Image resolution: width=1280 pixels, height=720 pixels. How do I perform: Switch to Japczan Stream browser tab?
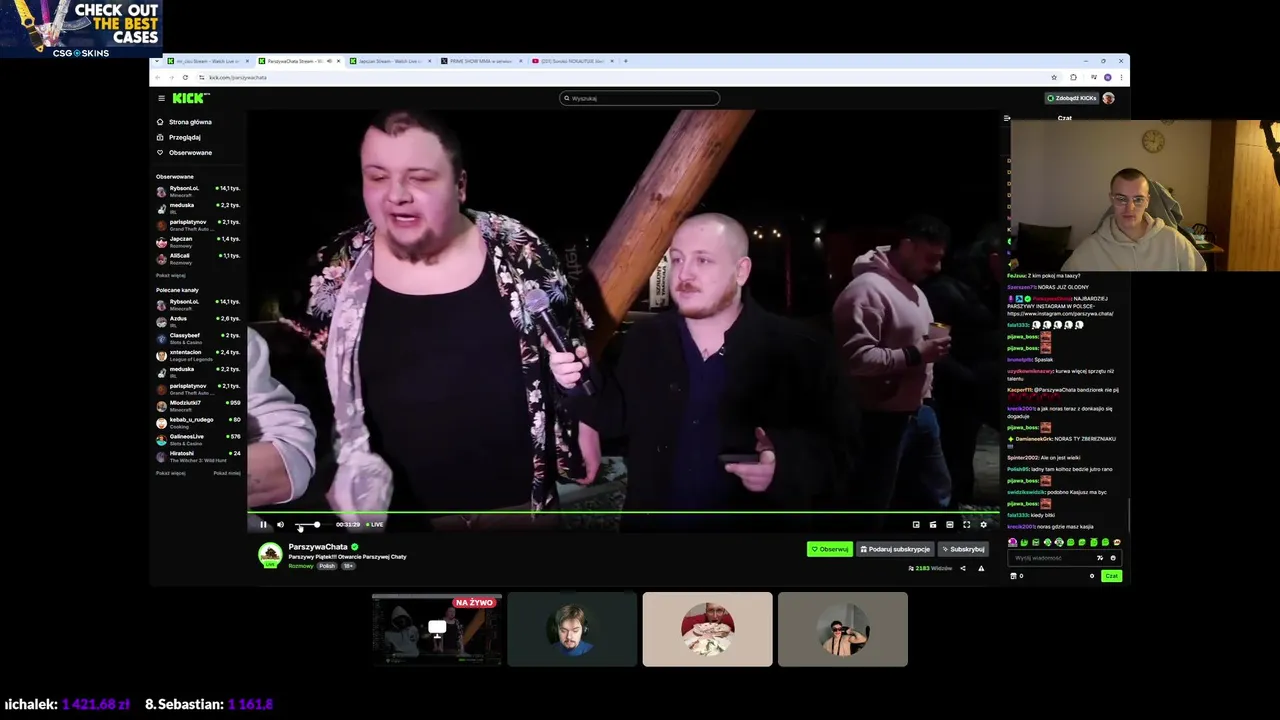(390, 61)
